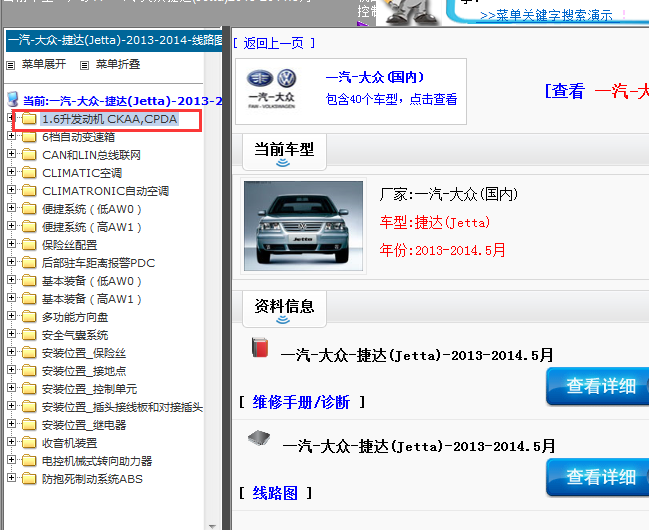Image resolution: width=649 pixels, height=530 pixels.
Task: Click the gray chip icon for wiring diagram
Action: coord(259,438)
